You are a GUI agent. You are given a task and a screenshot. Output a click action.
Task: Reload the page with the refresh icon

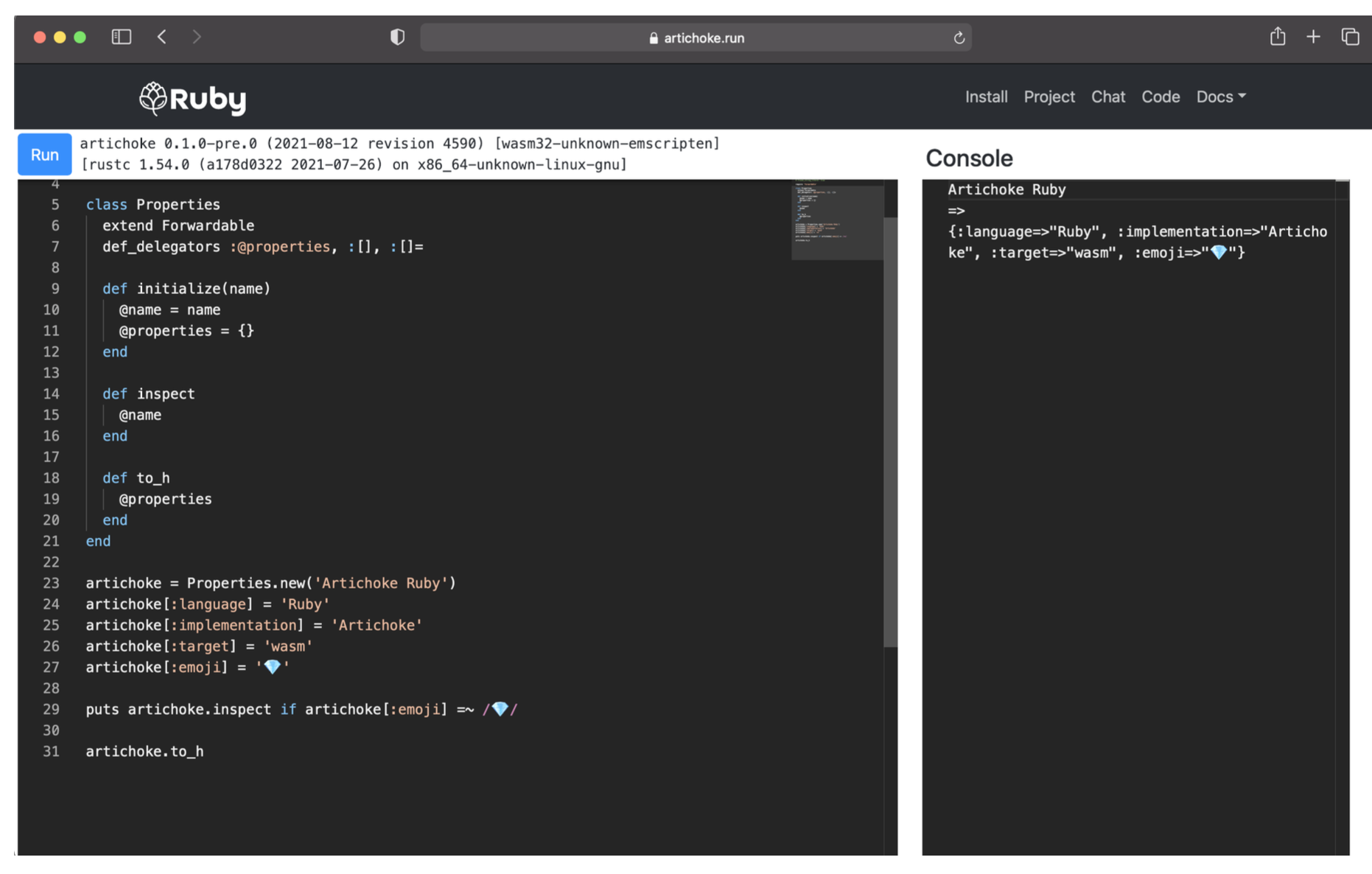tap(959, 38)
